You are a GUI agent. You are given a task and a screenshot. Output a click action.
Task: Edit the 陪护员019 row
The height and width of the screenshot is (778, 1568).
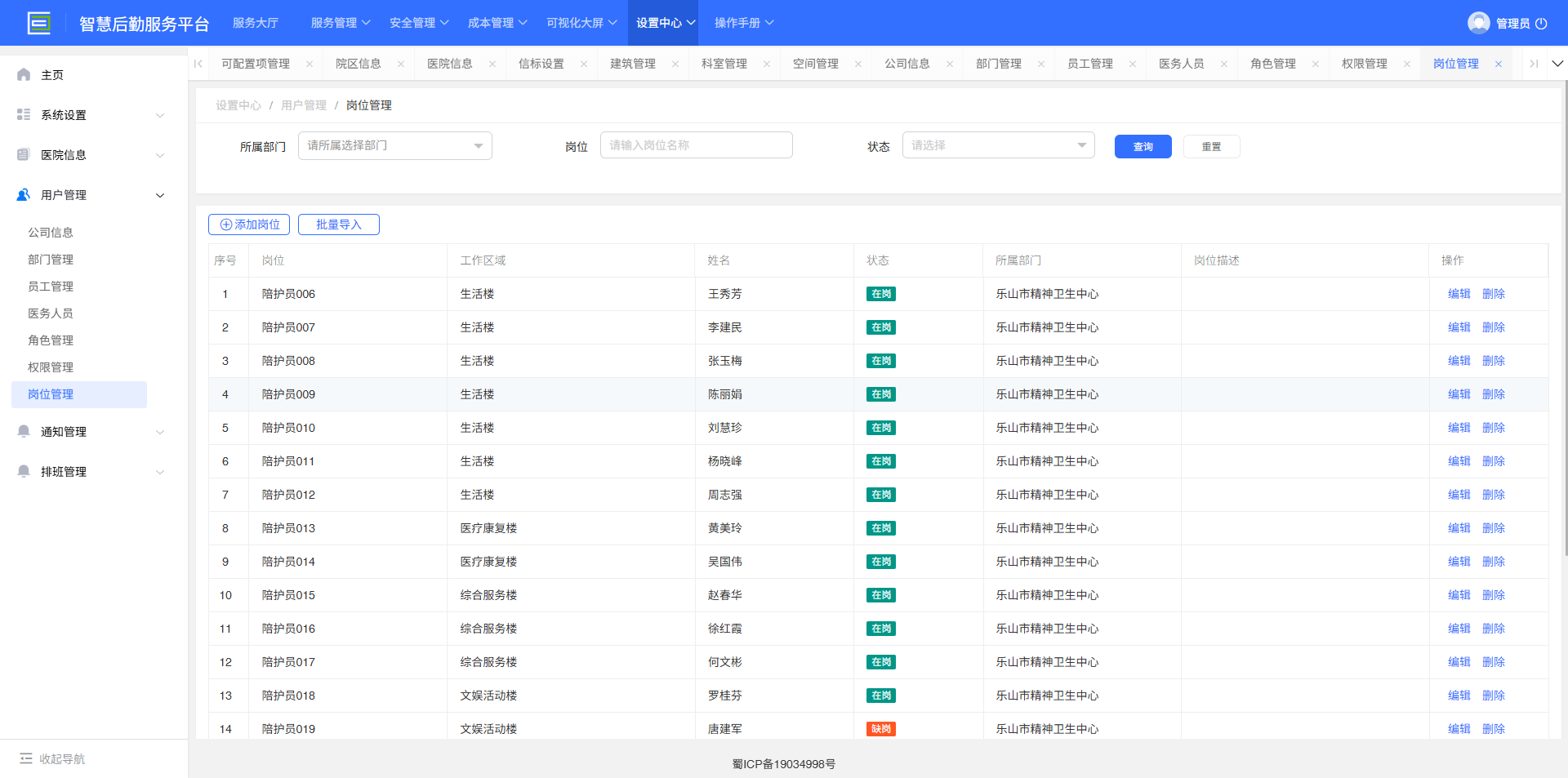[x=1459, y=729]
